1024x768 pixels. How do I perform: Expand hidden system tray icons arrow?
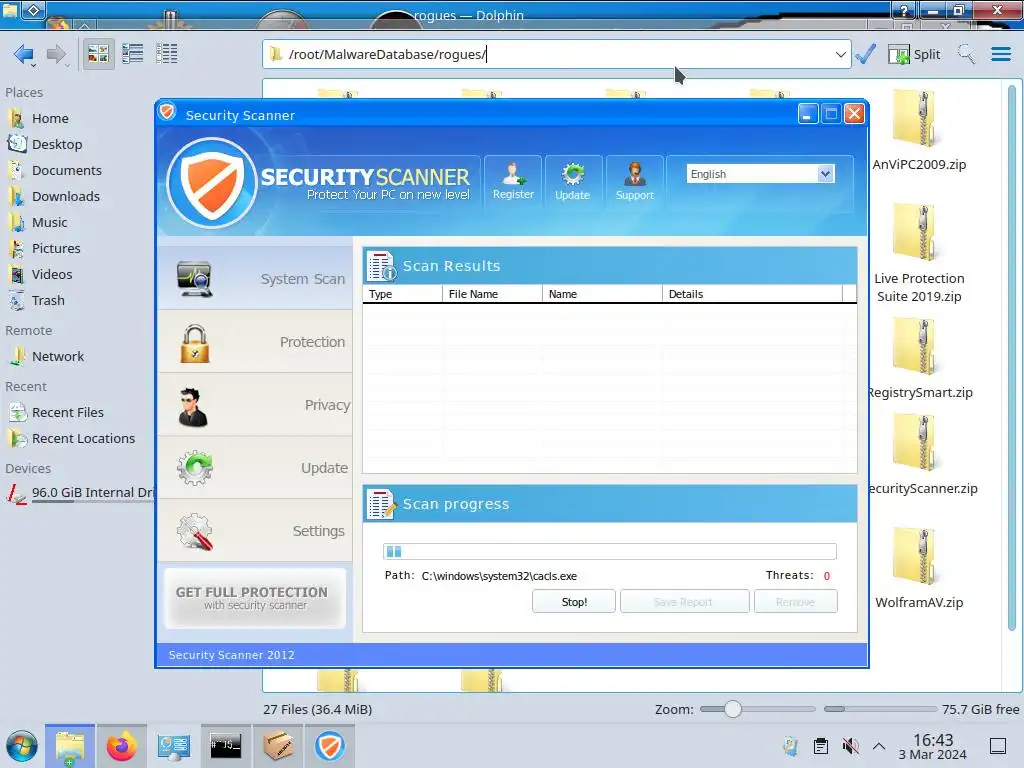click(x=879, y=746)
